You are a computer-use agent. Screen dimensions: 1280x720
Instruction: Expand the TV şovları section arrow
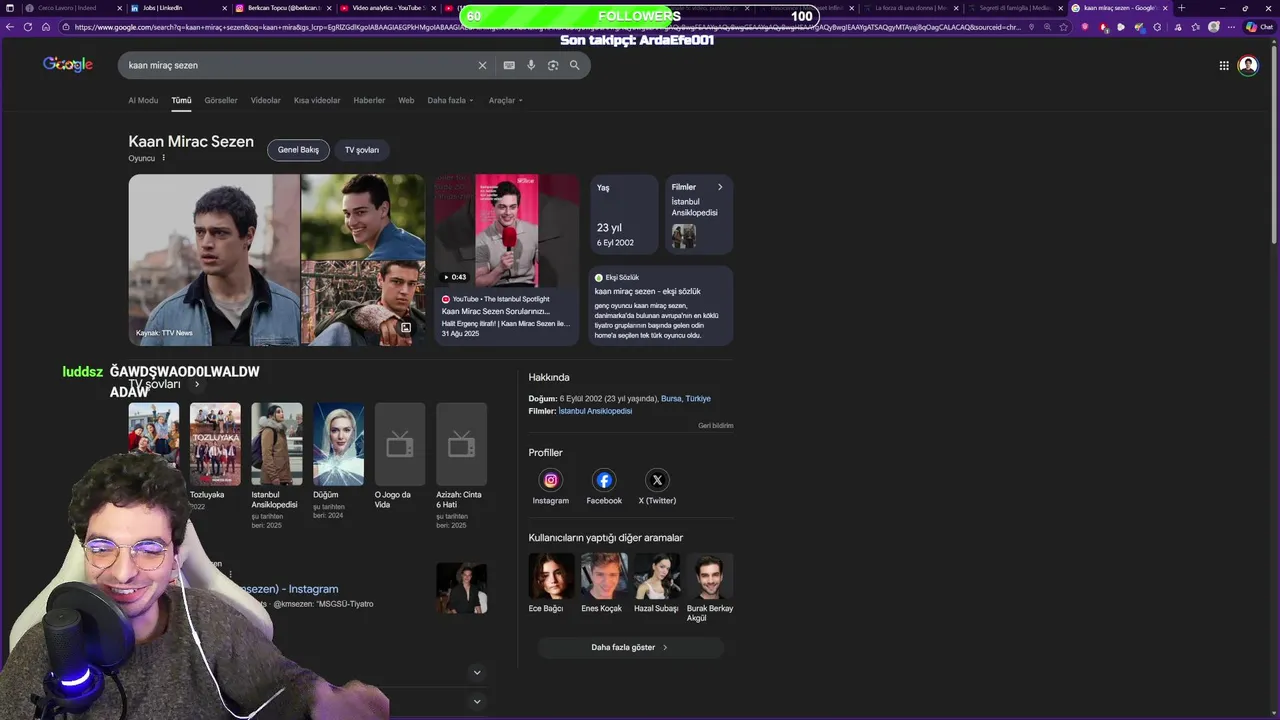(x=197, y=384)
